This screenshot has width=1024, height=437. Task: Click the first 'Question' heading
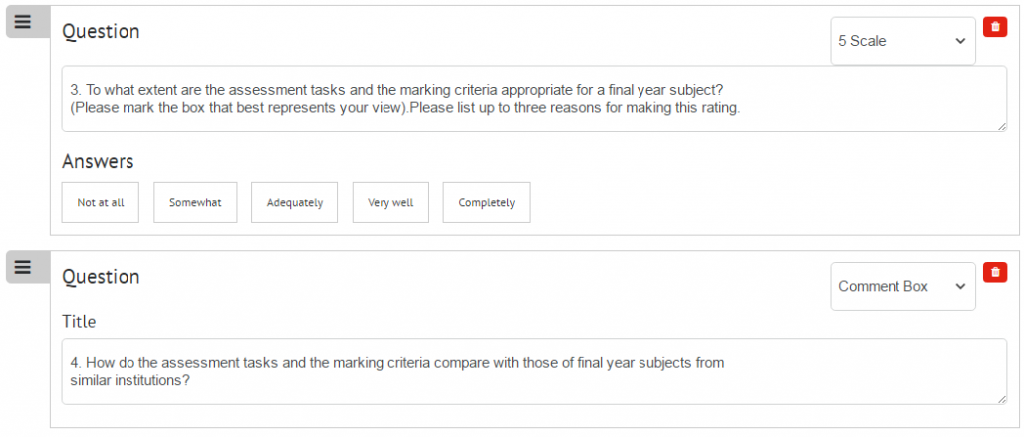pyautogui.click(x=101, y=32)
